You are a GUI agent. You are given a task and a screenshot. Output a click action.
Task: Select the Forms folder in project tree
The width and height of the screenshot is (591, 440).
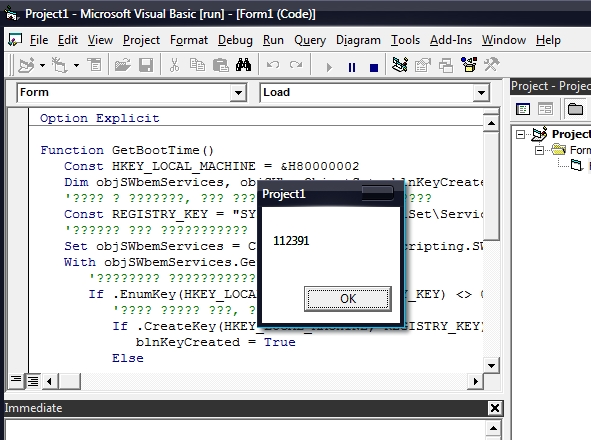571,150
